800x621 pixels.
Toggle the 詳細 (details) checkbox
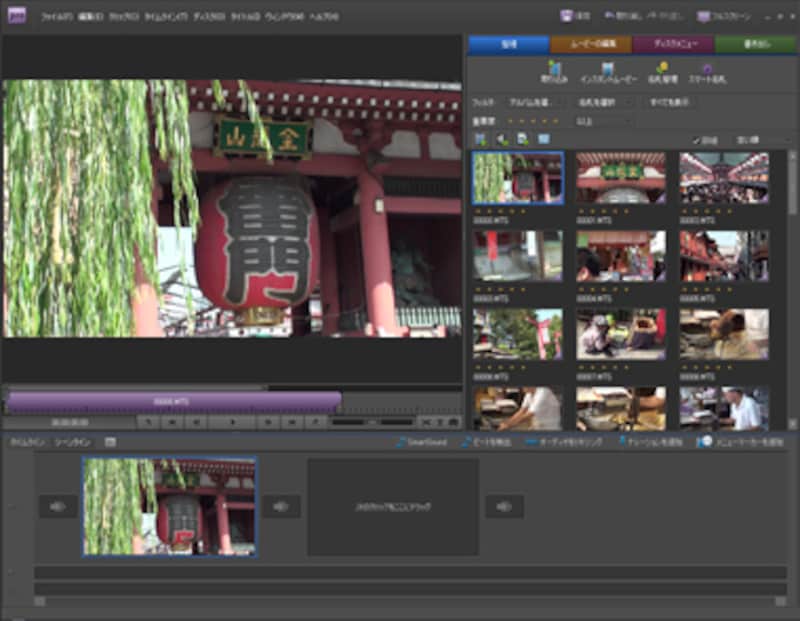pyautogui.click(x=697, y=140)
